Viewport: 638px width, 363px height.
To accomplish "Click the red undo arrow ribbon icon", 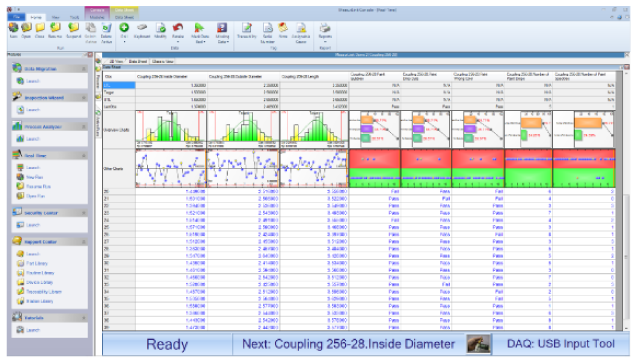I will click(178, 28).
